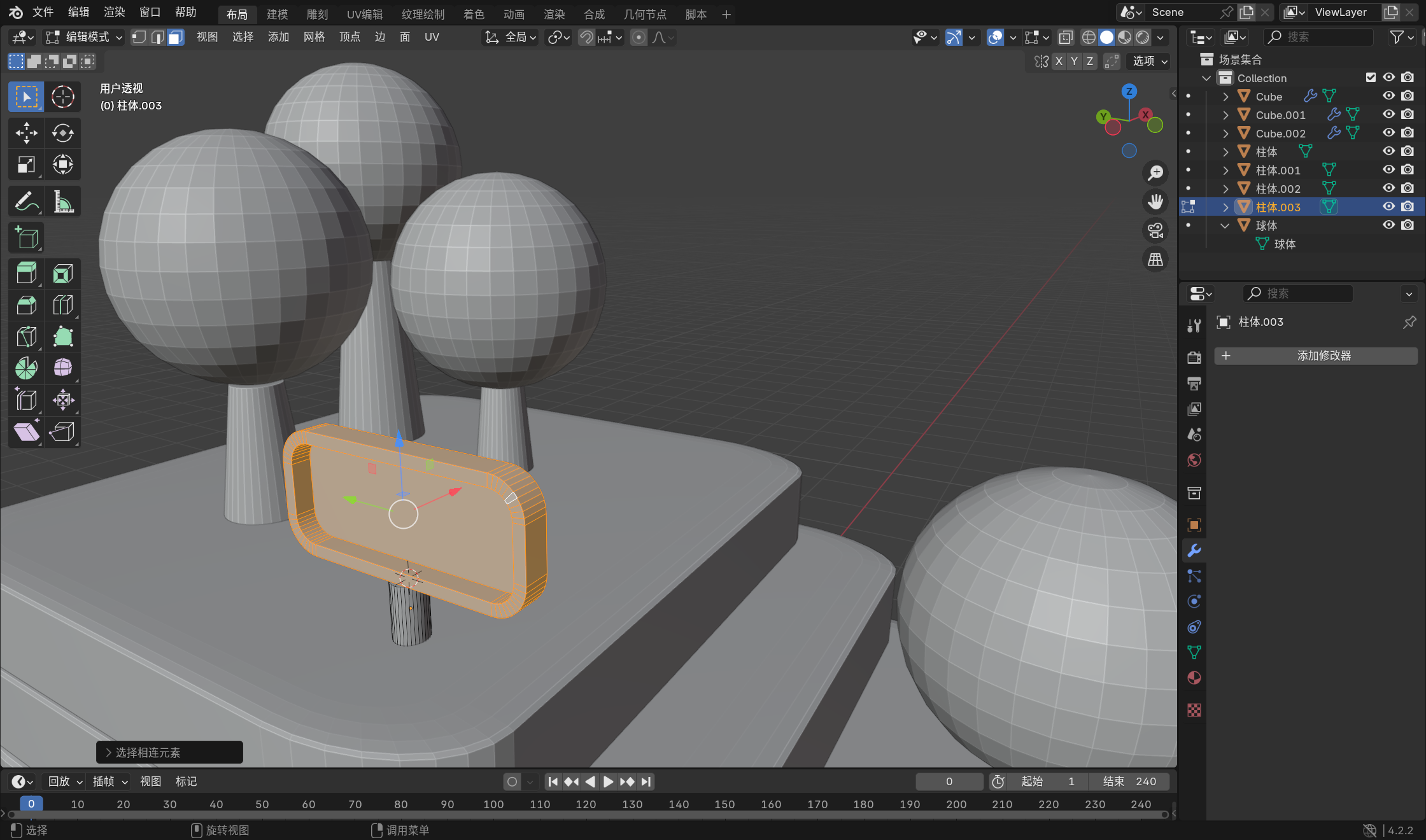Screen dimensions: 1426x840
Task: Uncheck the Collection exclude checkbox
Action: [x=1371, y=78]
